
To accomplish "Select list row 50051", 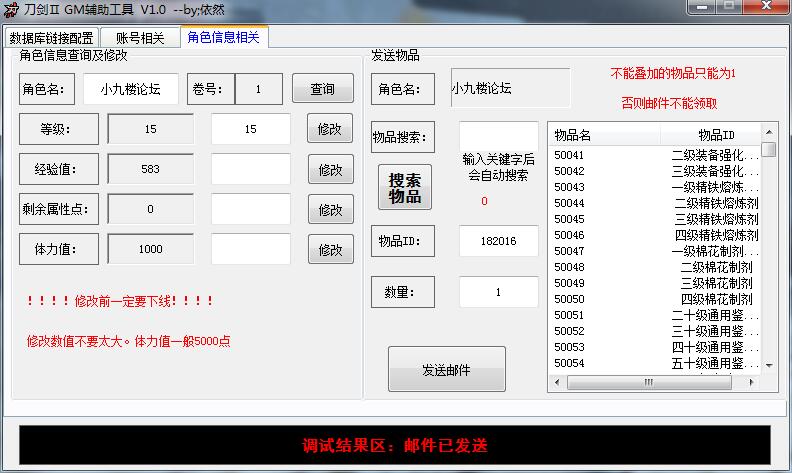I will click(x=655, y=315).
